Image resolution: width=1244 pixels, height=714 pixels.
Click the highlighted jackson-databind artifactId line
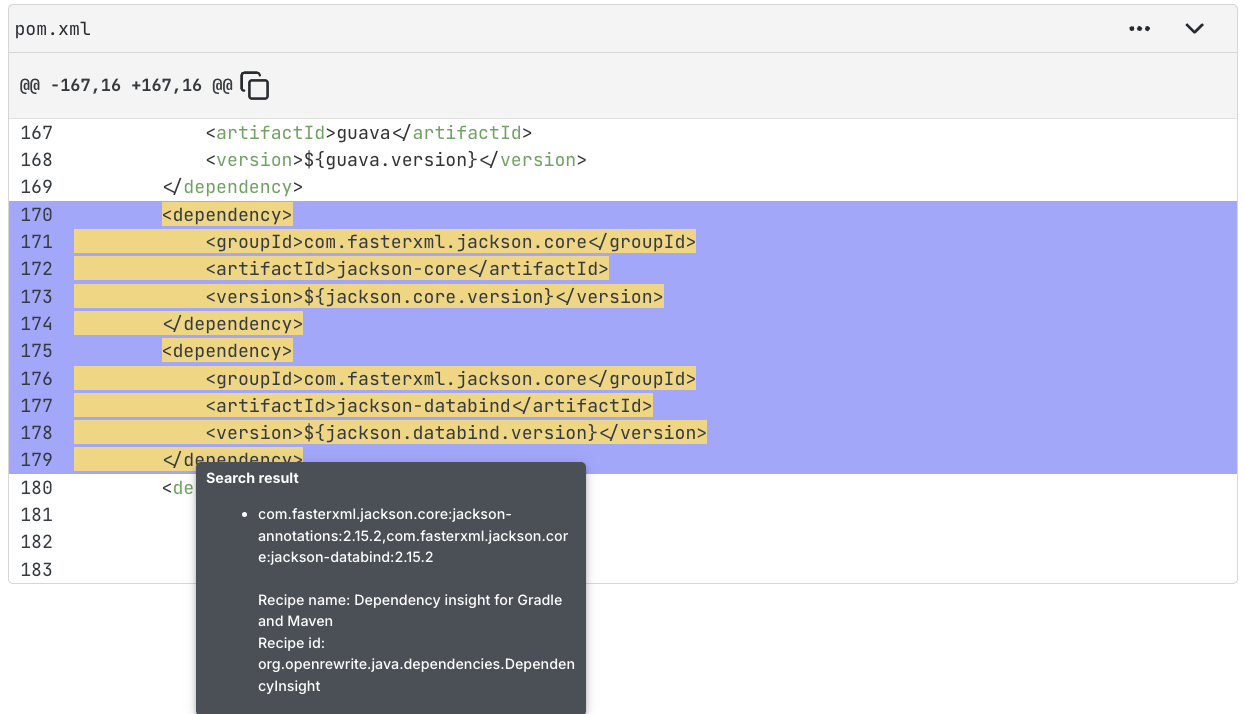click(428, 406)
